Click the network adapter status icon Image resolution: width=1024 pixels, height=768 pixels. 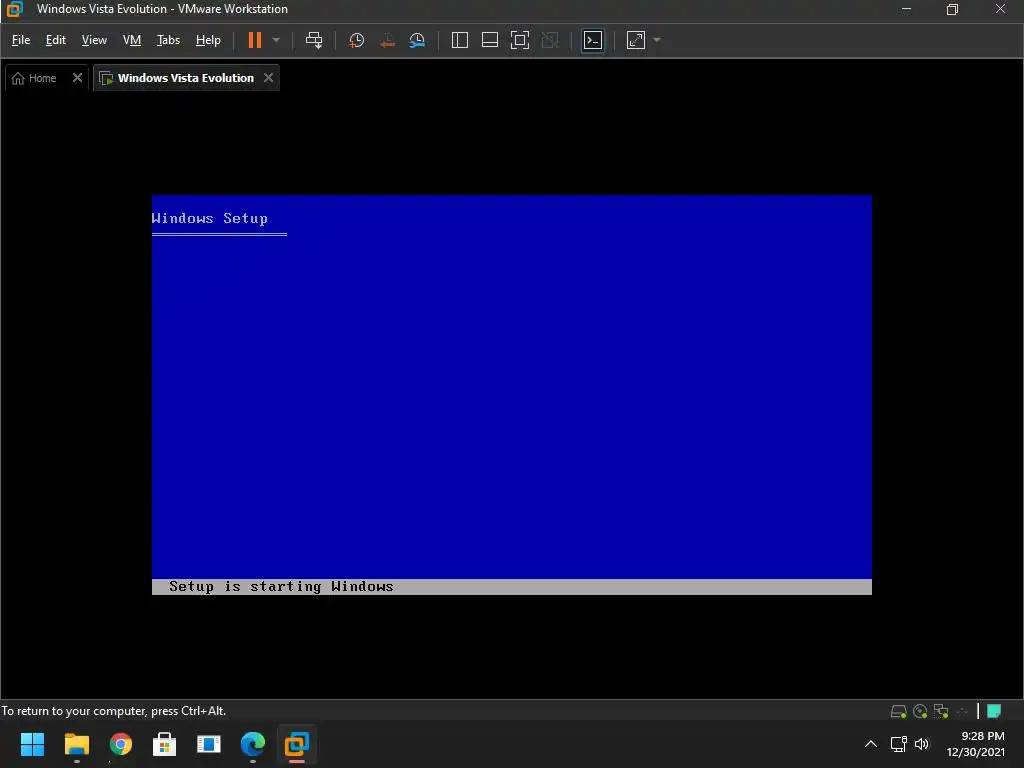click(941, 711)
